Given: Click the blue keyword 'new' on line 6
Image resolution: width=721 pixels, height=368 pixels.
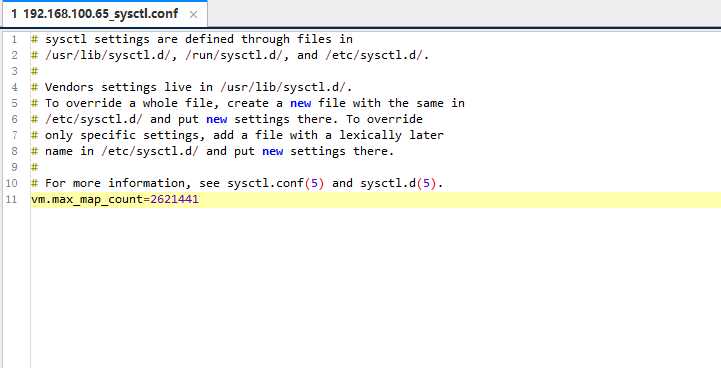Looking at the screenshot, I should [x=217, y=119].
